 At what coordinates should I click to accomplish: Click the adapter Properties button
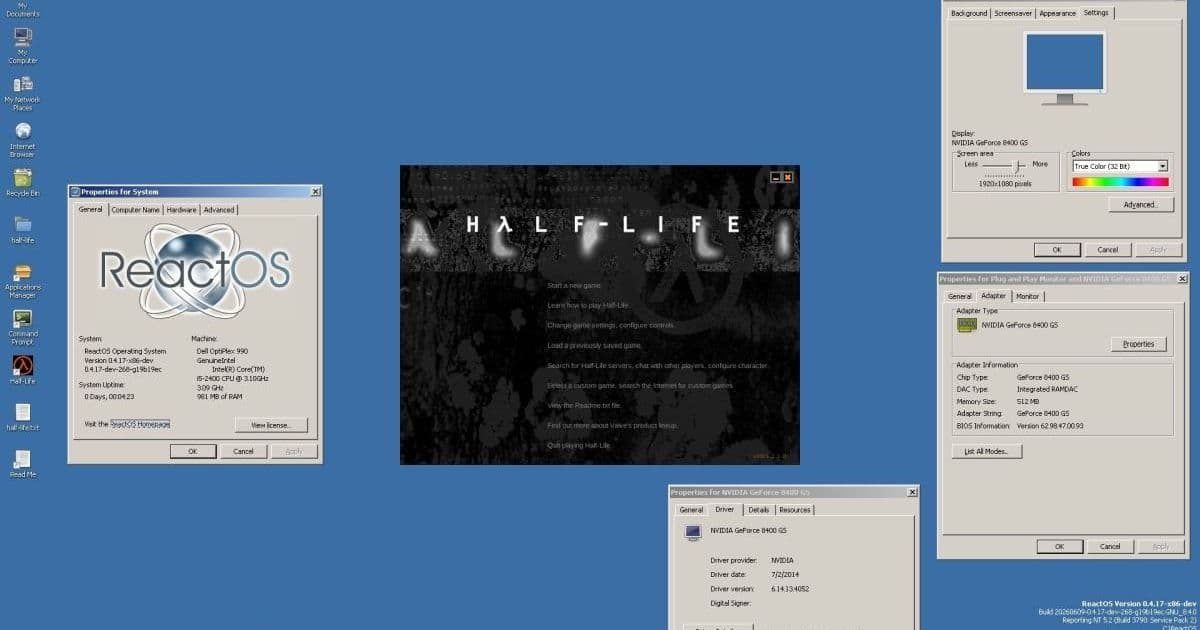click(x=1139, y=344)
